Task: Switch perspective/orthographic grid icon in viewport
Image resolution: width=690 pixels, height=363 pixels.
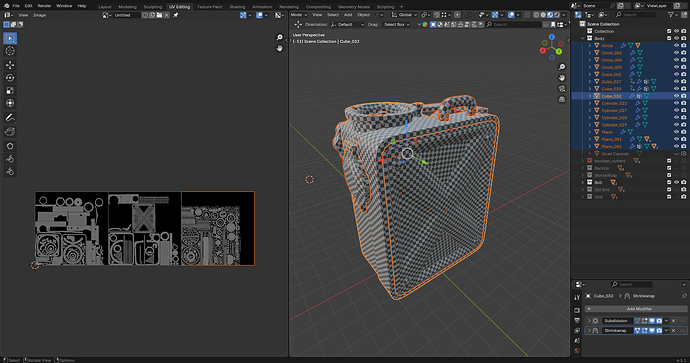Action: tap(562, 99)
